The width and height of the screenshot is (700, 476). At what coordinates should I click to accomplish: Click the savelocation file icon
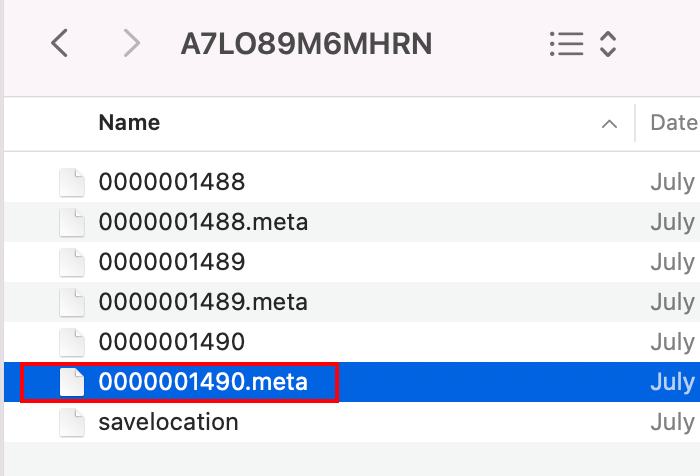click(71, 422)
